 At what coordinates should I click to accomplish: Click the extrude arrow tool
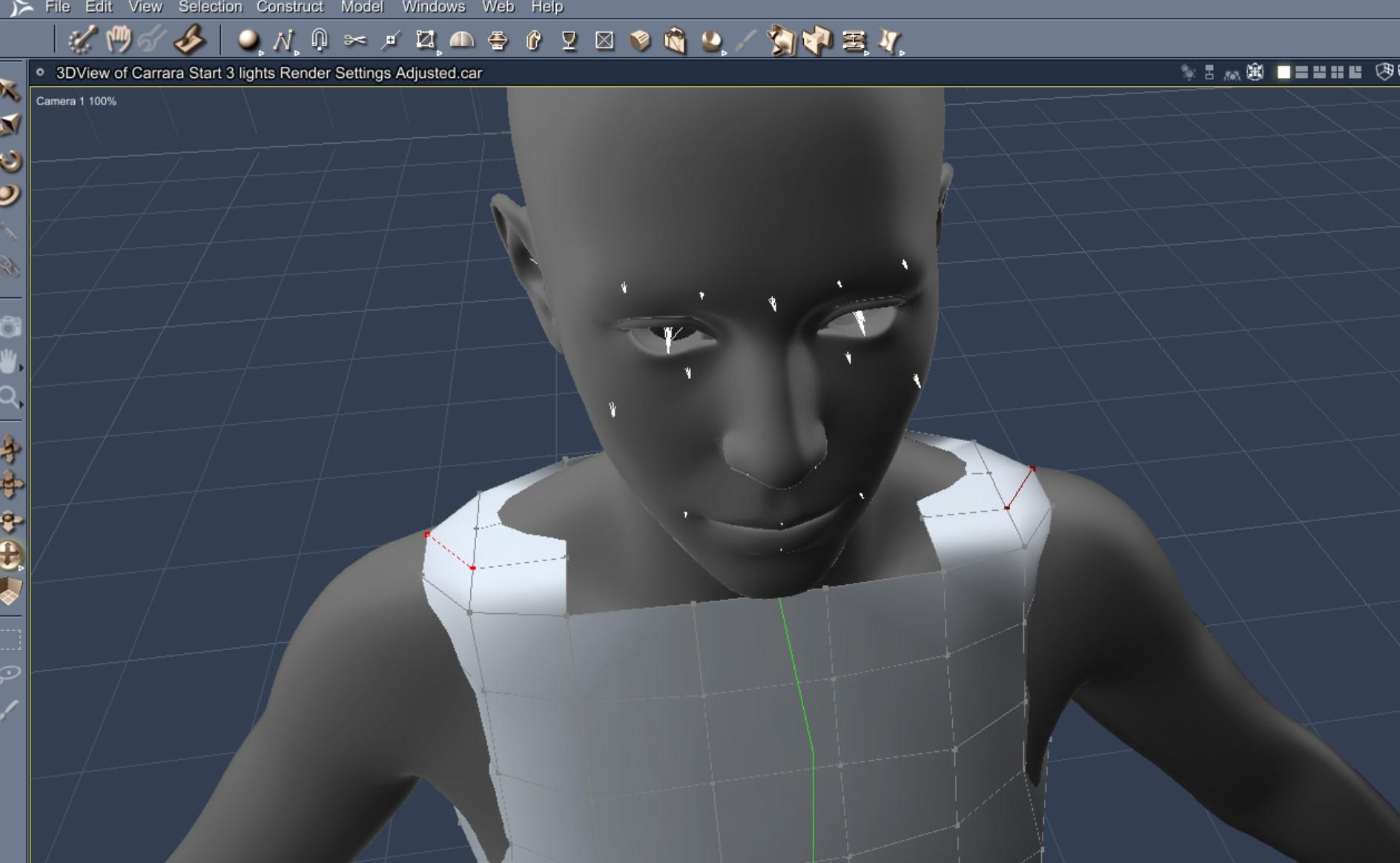[533, 40]
